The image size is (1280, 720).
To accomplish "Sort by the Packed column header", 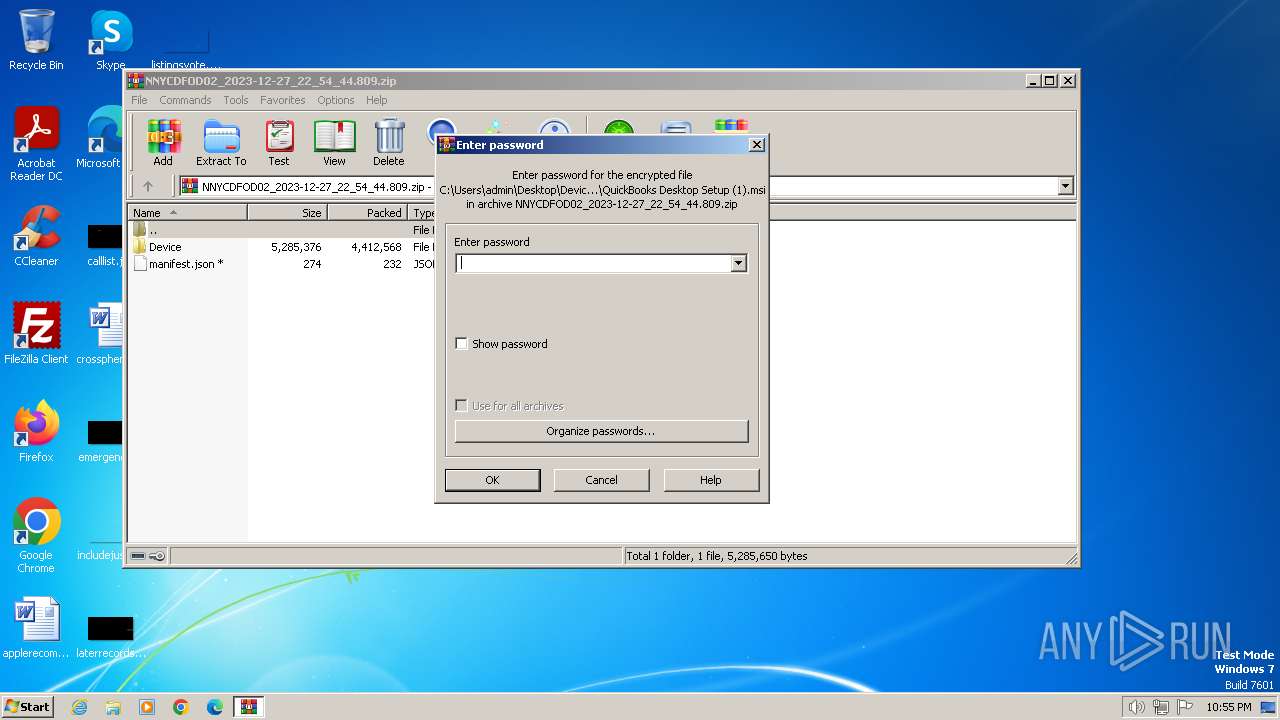I will (x=368, y=213).
